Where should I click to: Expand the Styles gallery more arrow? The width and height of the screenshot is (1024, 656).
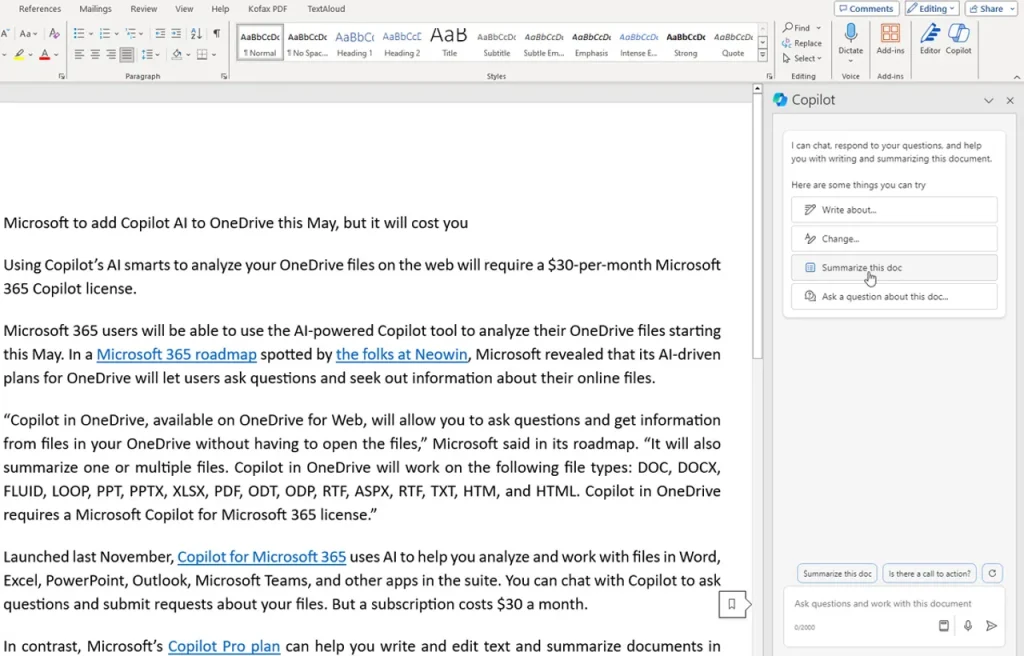tap(762, 56)
